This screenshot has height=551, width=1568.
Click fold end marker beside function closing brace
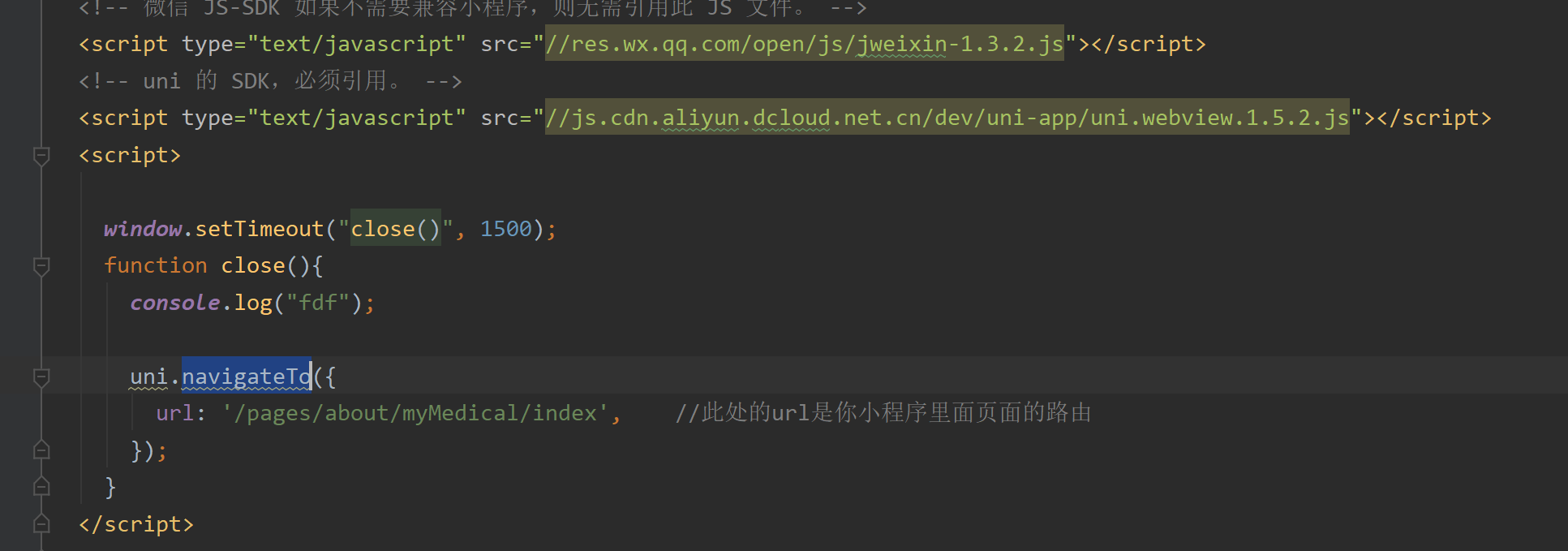pos(41,487)
